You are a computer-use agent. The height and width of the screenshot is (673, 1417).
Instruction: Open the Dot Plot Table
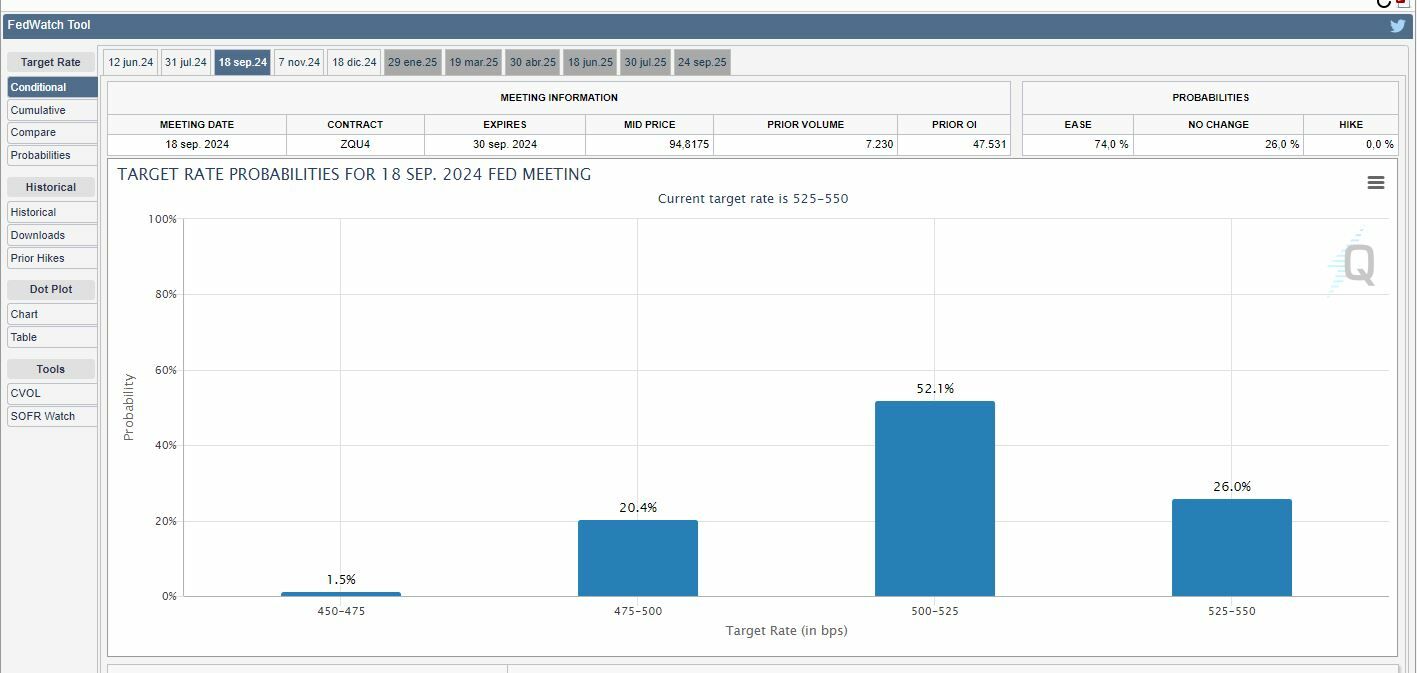click(52, 337)
